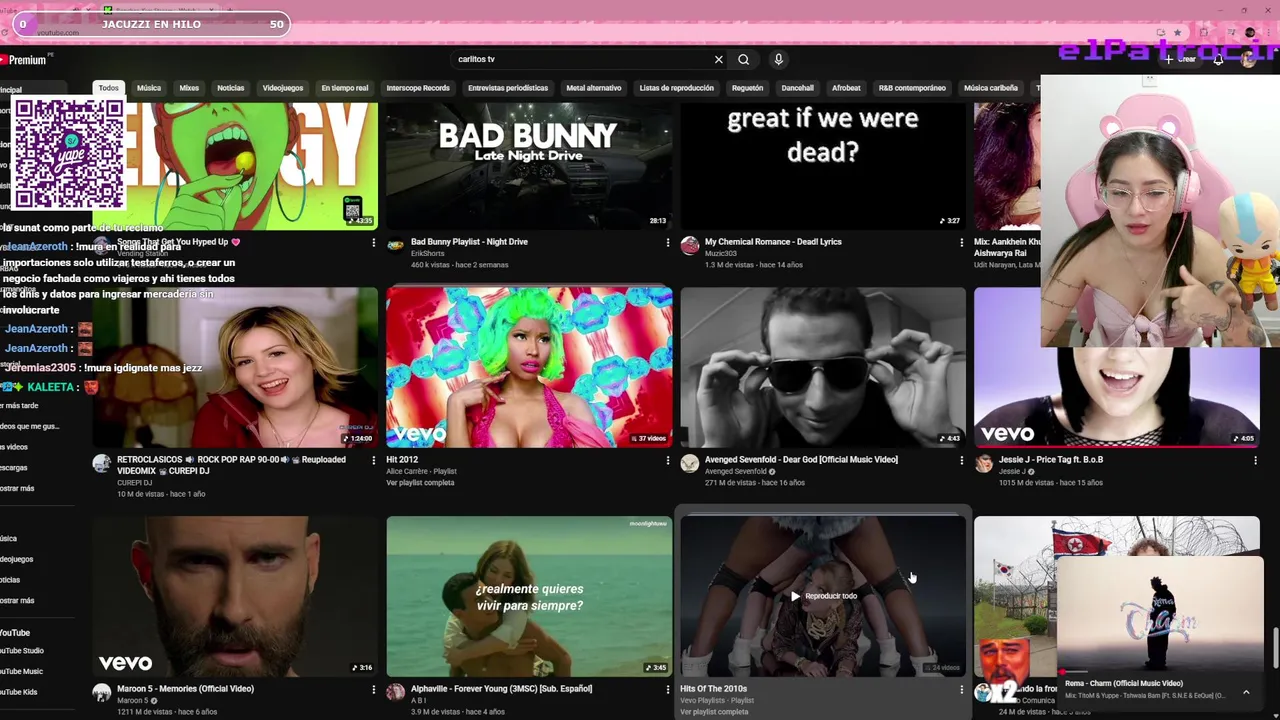The image size is (1280, 720).
Task: Open ErikShorts channel avatar for Bad Bunny video
Action: pyautogui.click(x=395, y=245)
